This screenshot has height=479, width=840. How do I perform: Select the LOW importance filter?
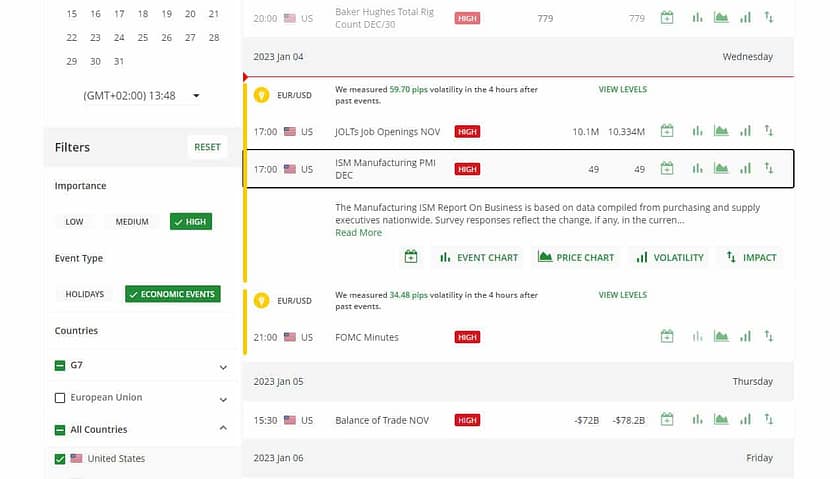tap(75, 221)
